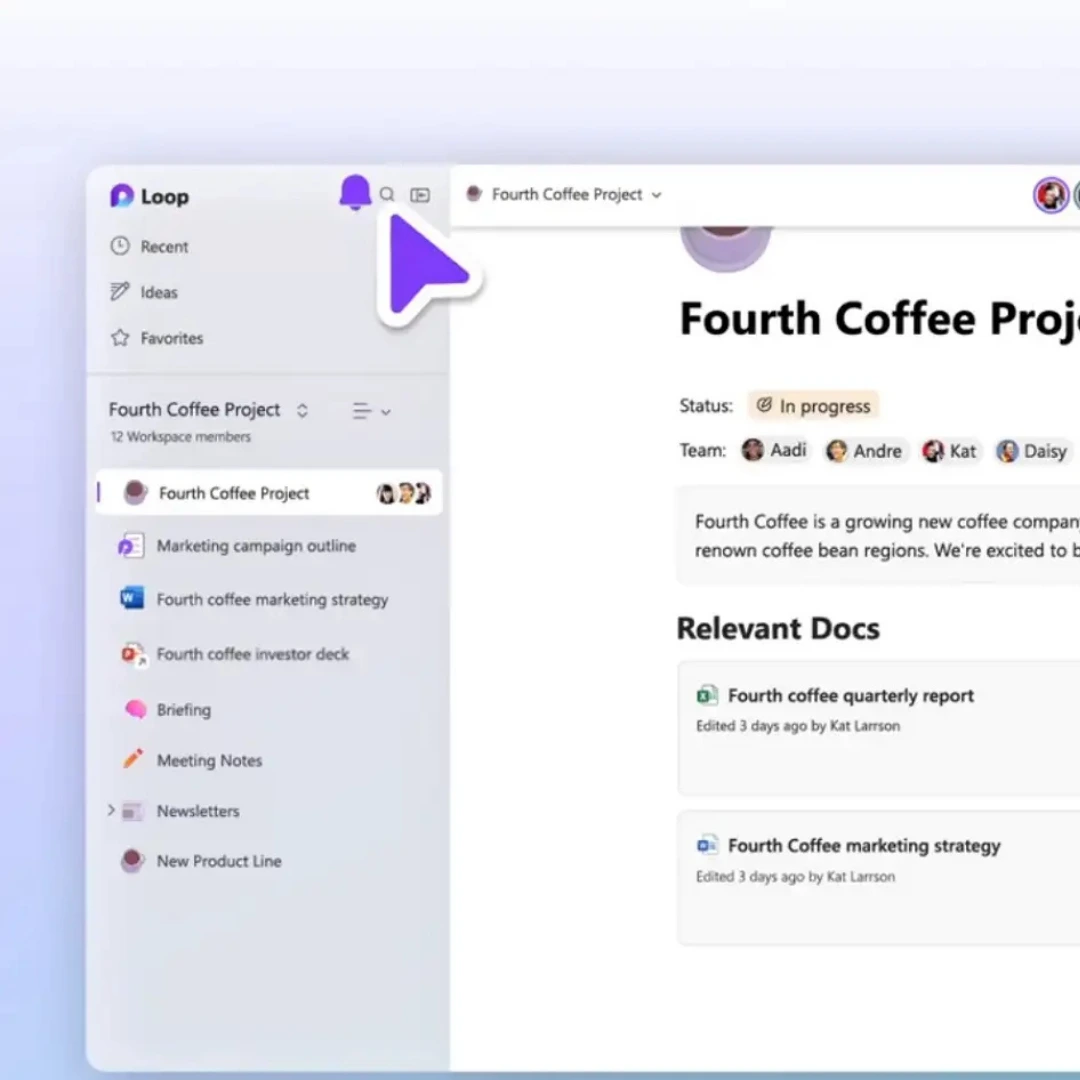Open the Meeting Notes page
Image resolution: width=1080 pixels, height=1080 pixels.
coord(208,761)
